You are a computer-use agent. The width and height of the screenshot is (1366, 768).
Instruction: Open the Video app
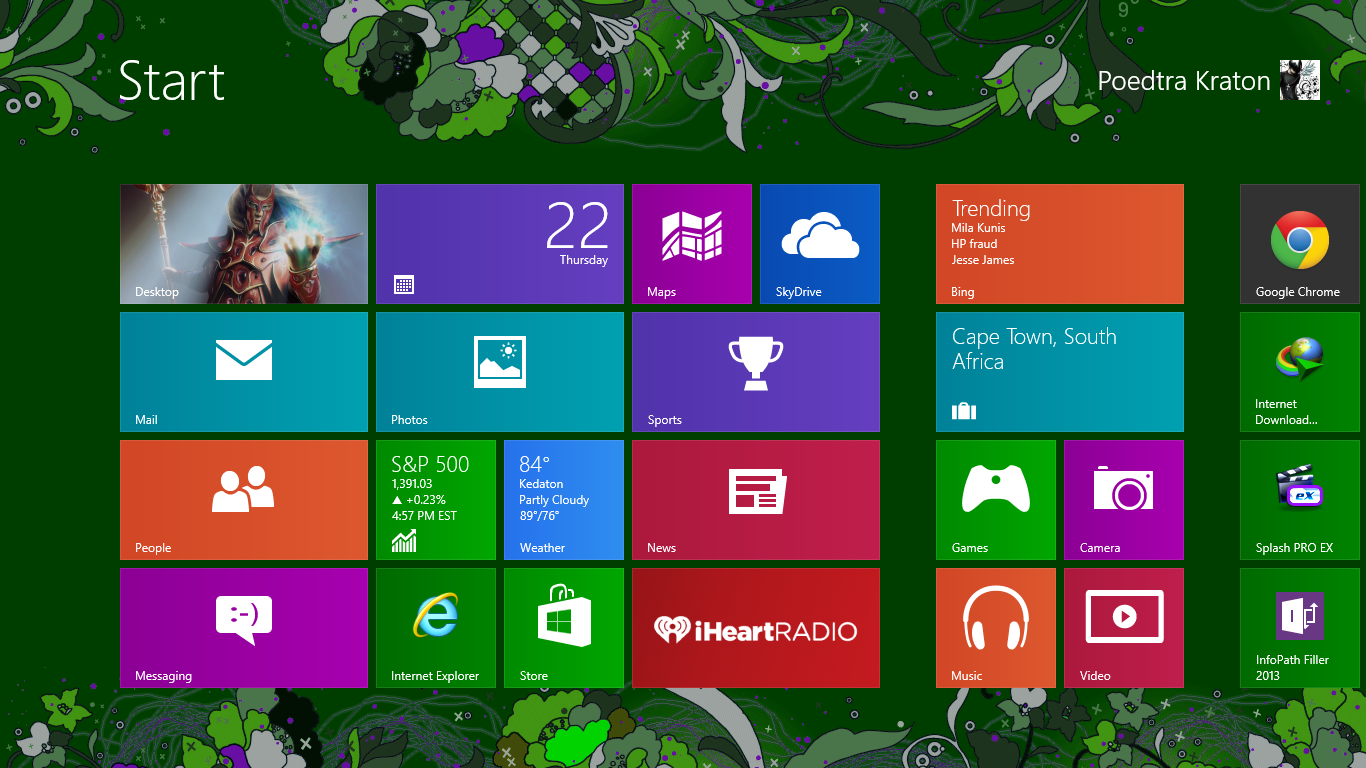point(1123,627)
